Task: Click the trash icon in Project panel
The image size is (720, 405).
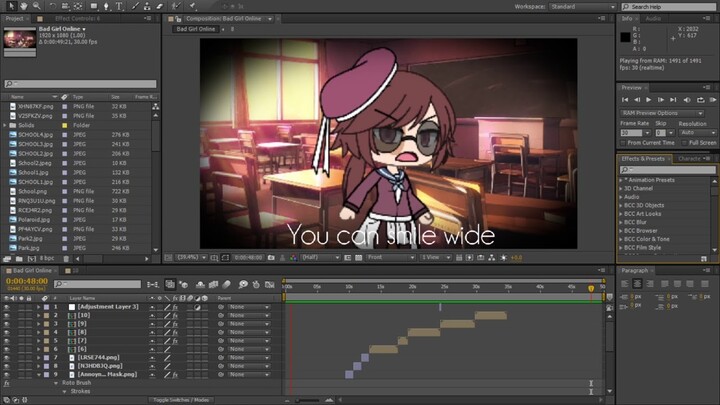Action: [x=66, y=259]
